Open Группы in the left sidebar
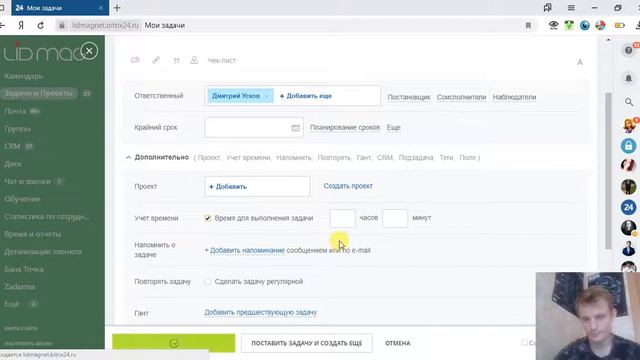 click(x=18, y=129)
